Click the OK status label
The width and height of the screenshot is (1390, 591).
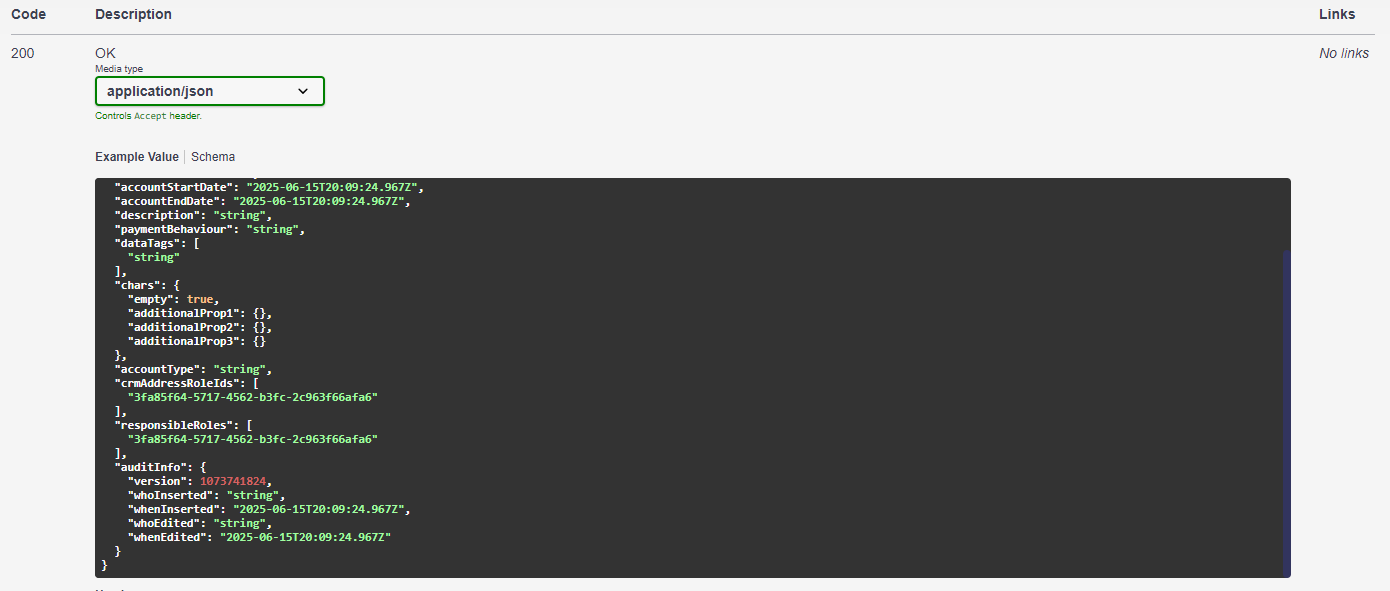point(105,52)
